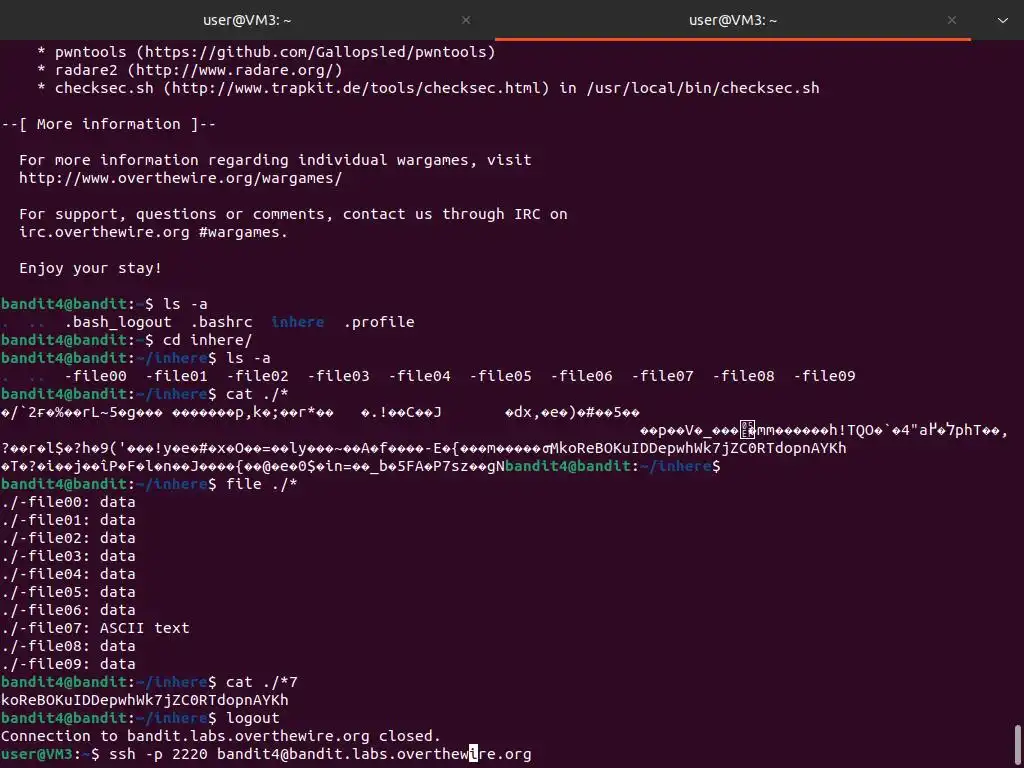This screenshot has width=1024, height=768.
Task: Close the second active user@VM3 tab
Action: pyautogui.click(x=952, y=20)
